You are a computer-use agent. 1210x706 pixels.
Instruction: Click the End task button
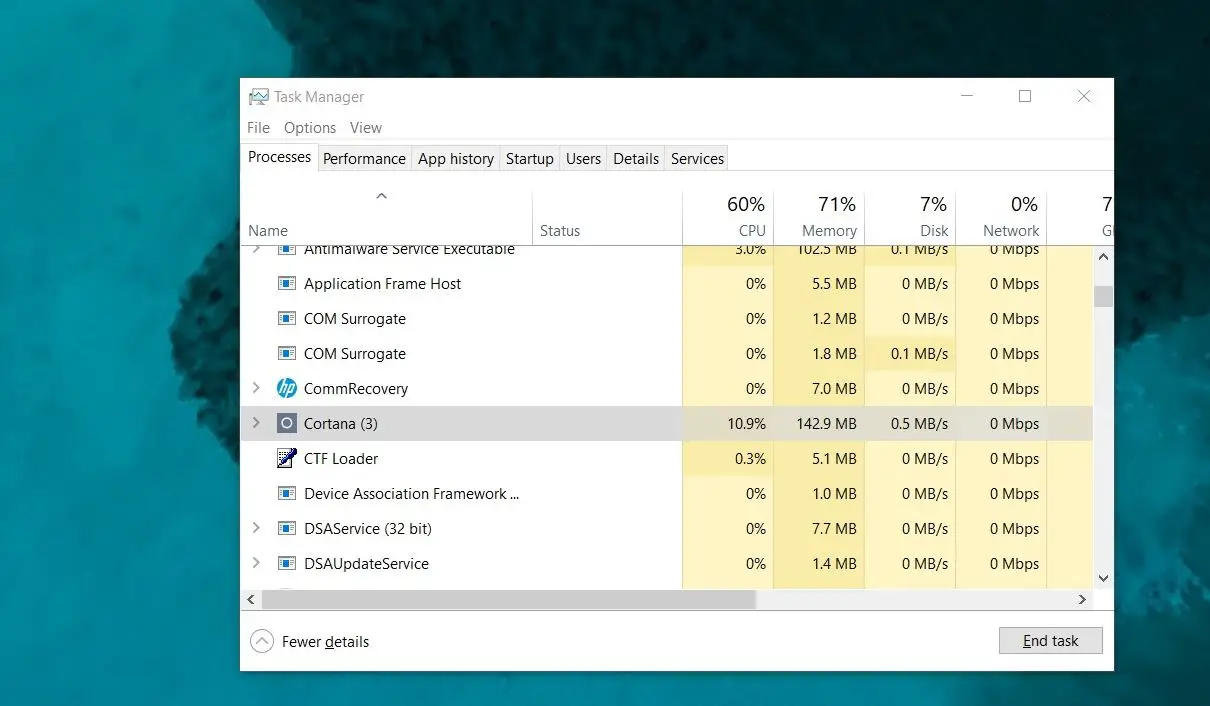click(1050, 640)
